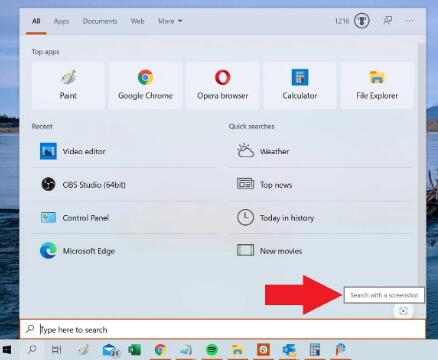The image size is (438, 360).
Task: Open Calculator from Top apps
Action: [x=300, y=85]
